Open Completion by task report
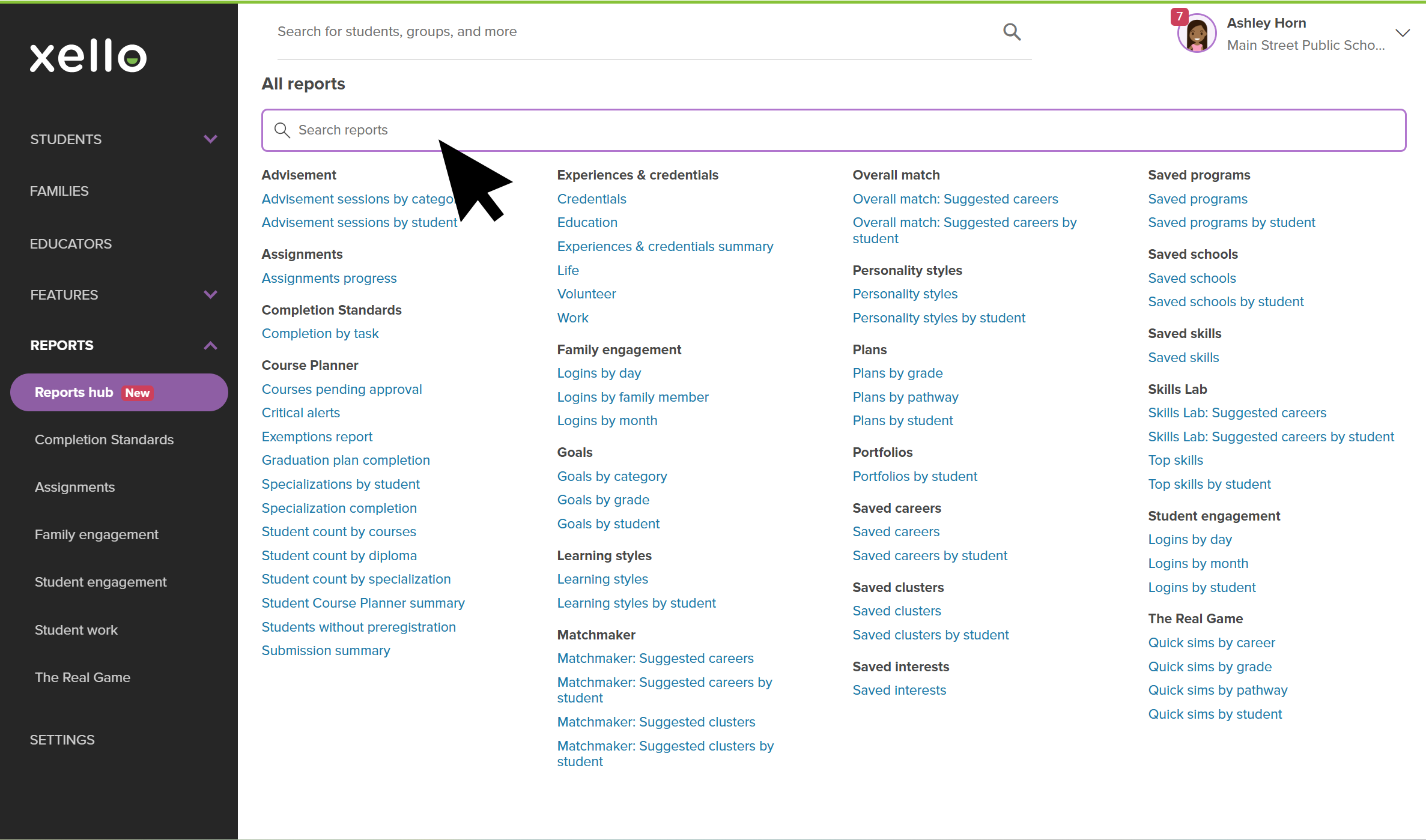The image size is (1426, 840). [320, 333]
